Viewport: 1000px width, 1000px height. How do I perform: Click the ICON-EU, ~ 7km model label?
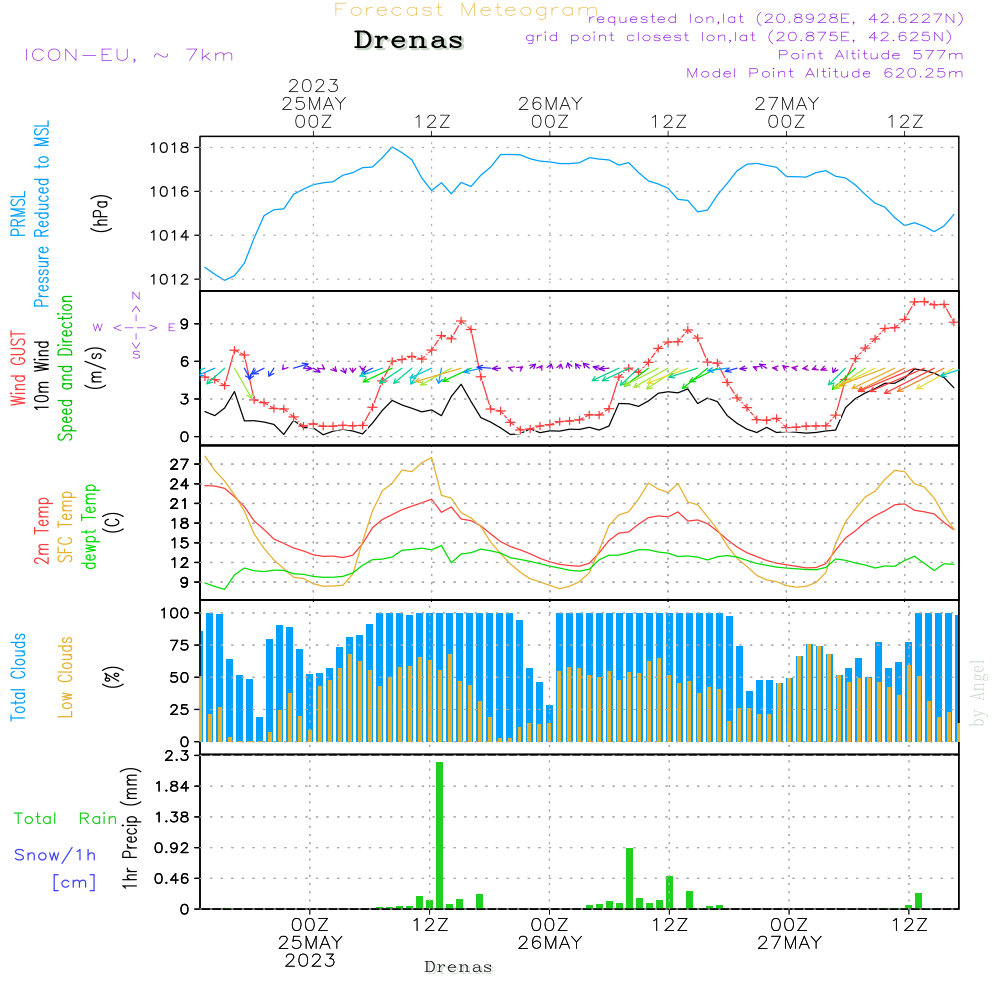(129, 55)
